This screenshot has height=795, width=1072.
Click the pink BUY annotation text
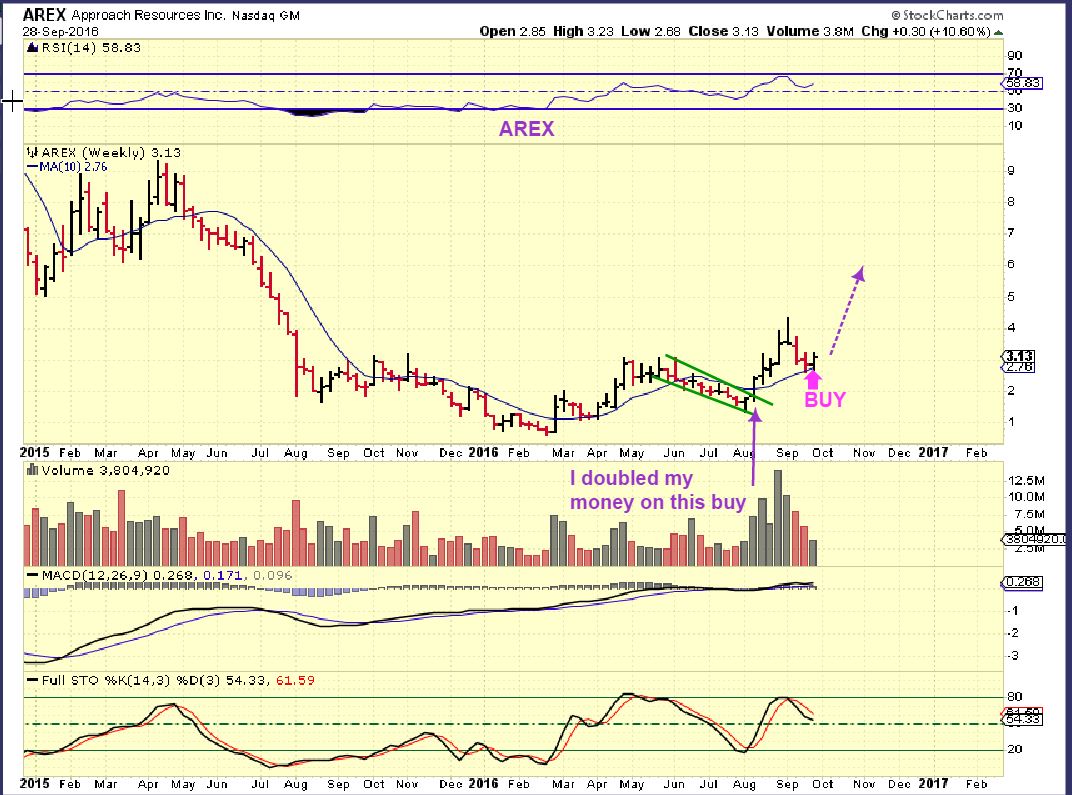825,400
